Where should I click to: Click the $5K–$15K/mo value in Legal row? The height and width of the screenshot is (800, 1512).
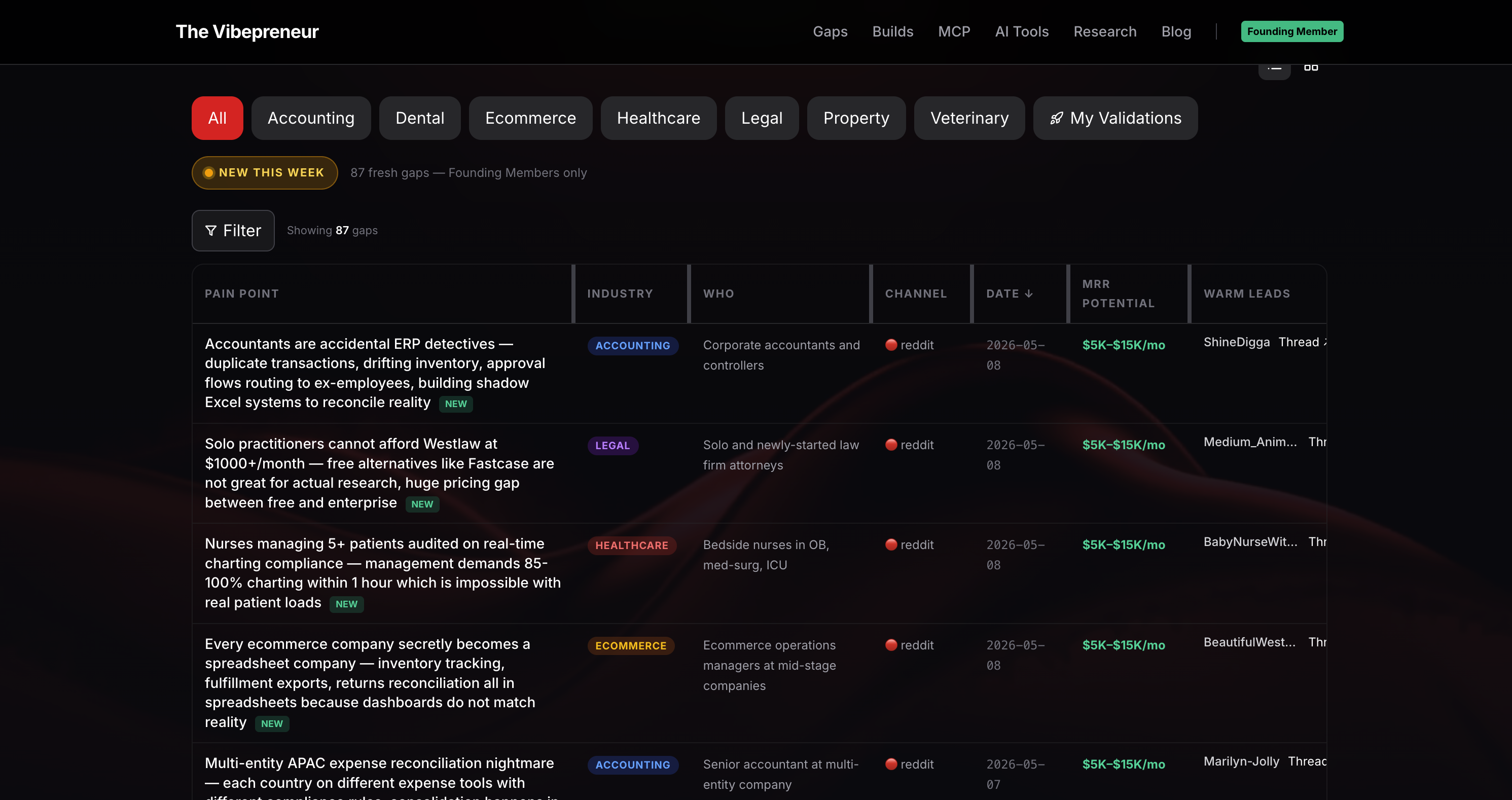pos(1124,445)
